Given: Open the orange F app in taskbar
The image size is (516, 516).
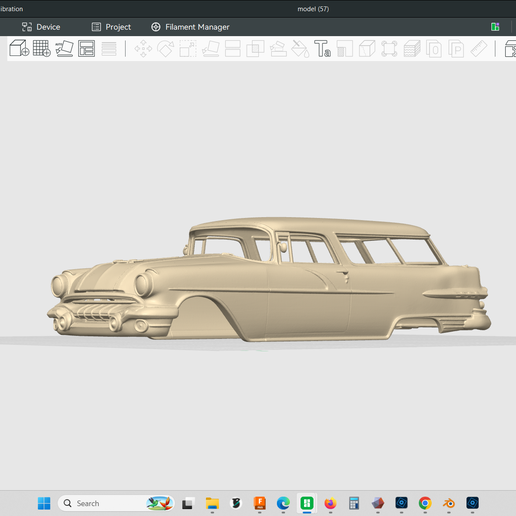Looking at the screenshot, I should (260, 503).
